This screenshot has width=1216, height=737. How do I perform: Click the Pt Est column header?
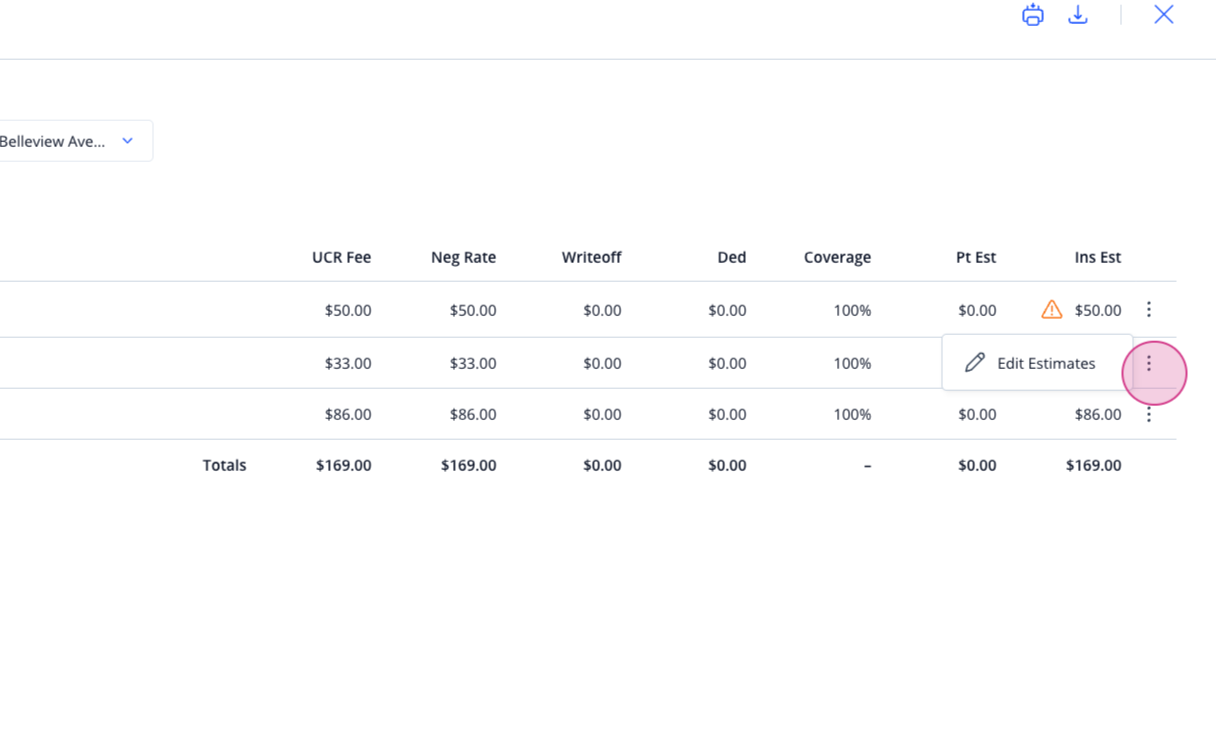click(976, 257)
